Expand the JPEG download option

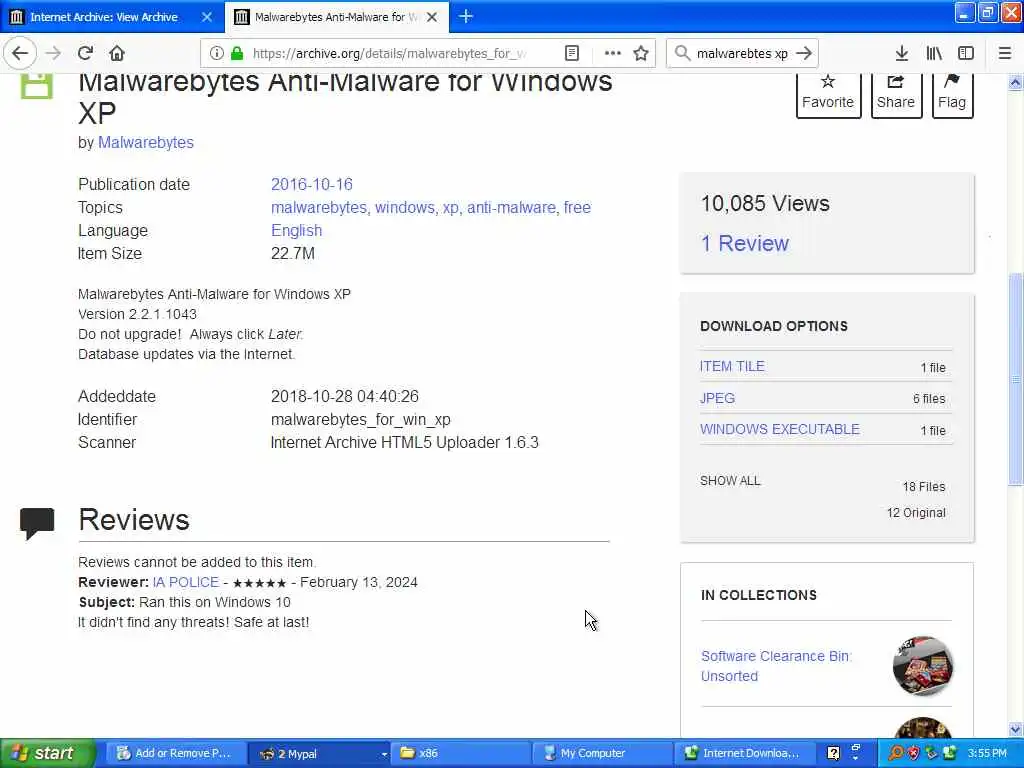coord(717,398)
